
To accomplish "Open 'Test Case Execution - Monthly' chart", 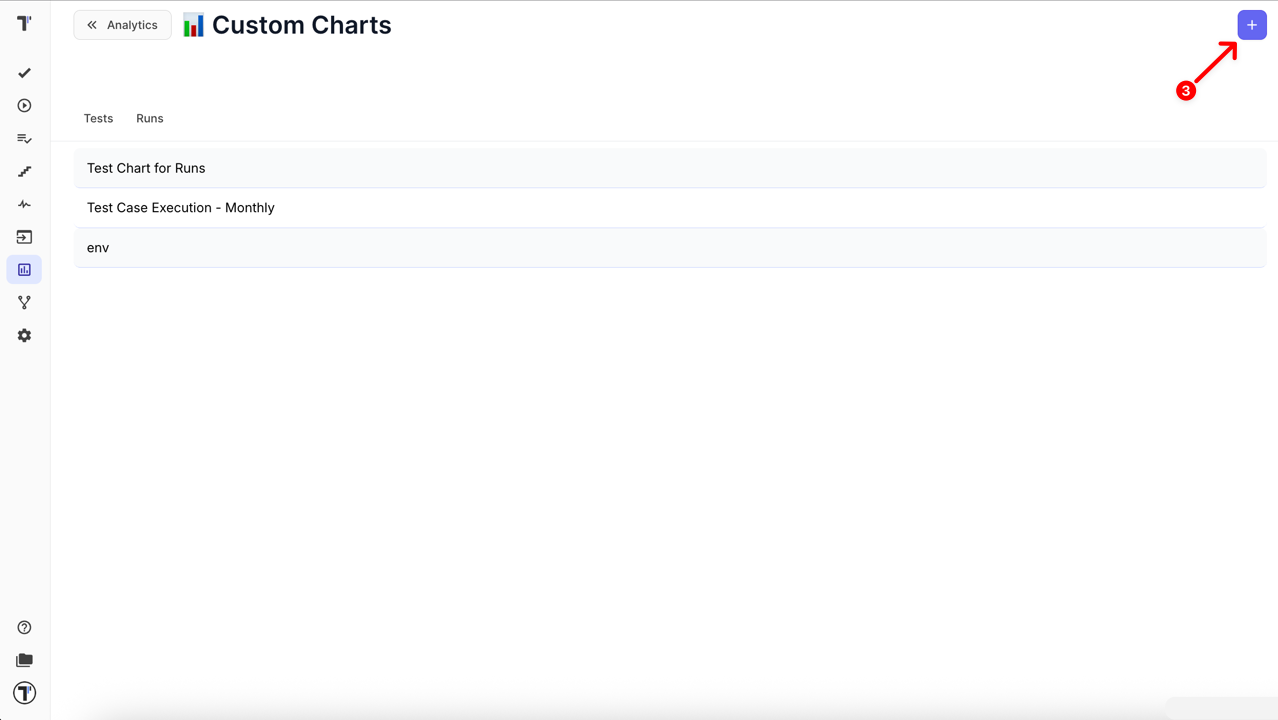I will click(x=181, y=208).
